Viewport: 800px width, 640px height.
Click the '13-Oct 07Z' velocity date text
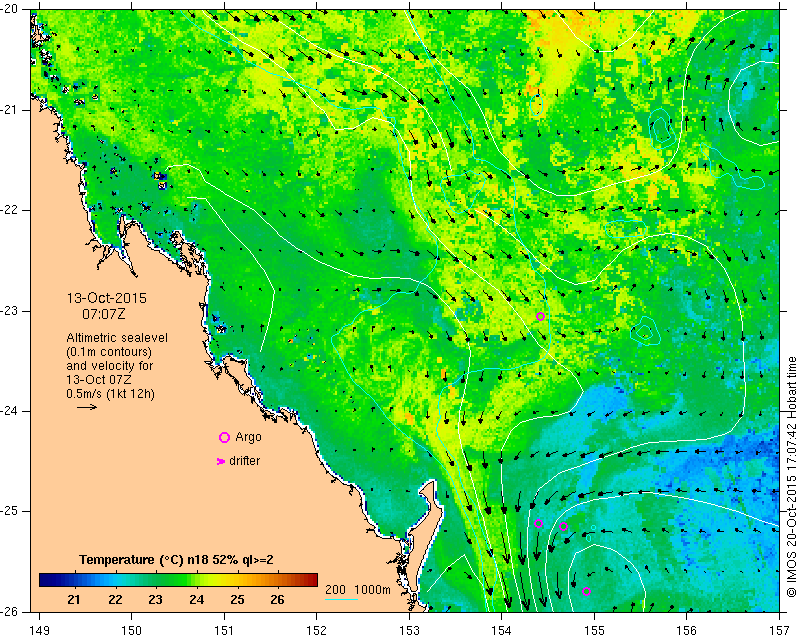coord(98,380)
